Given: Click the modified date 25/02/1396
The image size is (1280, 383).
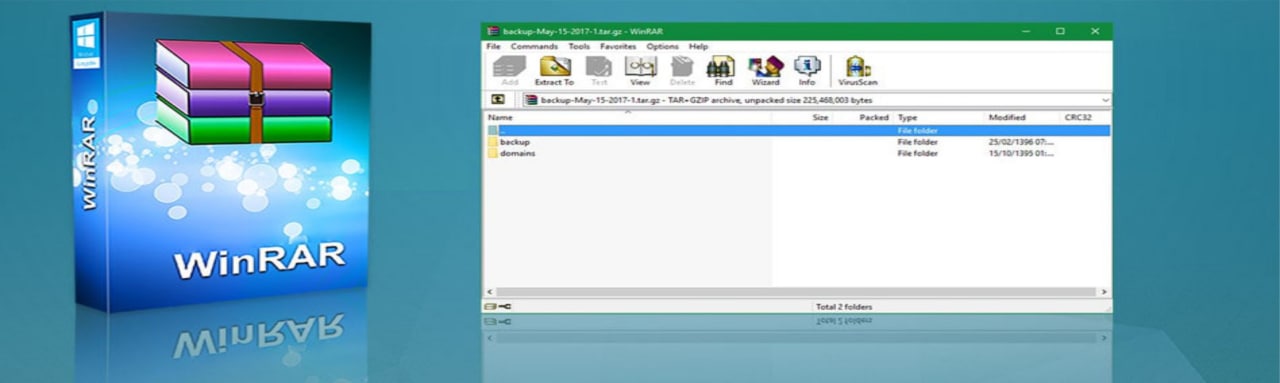Looking at the screenshot, I should coord(1021,142).
